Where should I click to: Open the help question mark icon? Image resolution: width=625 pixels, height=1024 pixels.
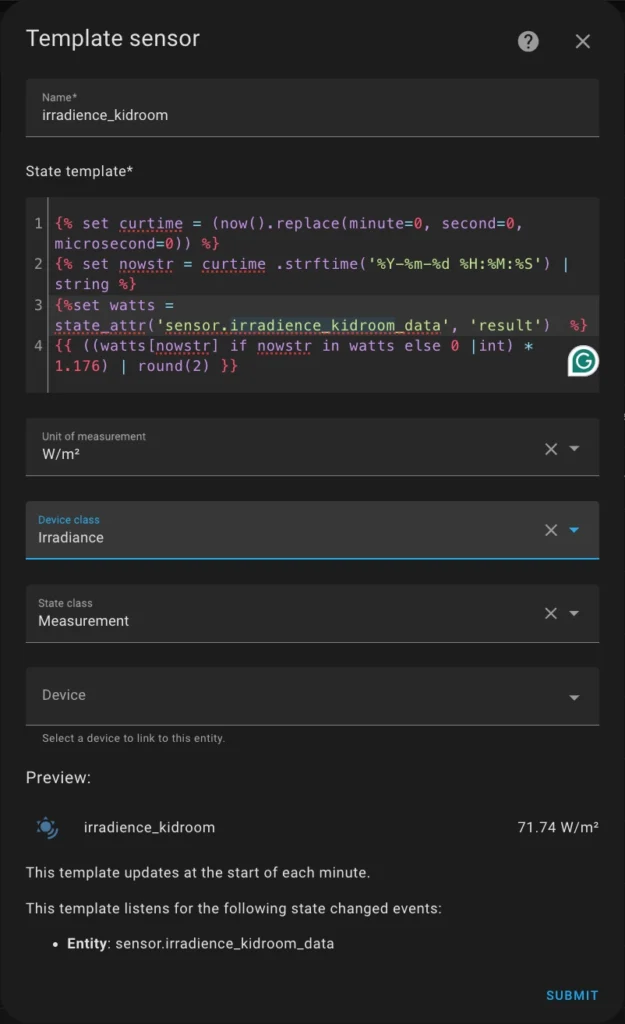click(528, 41)
